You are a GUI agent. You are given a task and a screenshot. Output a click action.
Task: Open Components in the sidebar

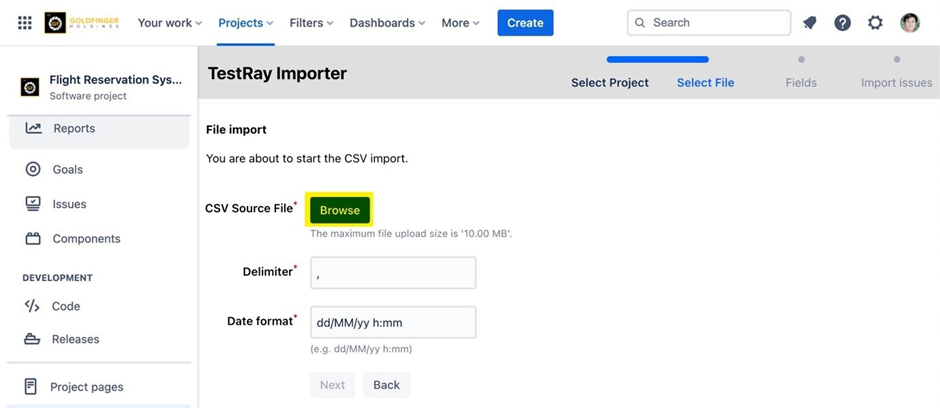tap(86, 239)
